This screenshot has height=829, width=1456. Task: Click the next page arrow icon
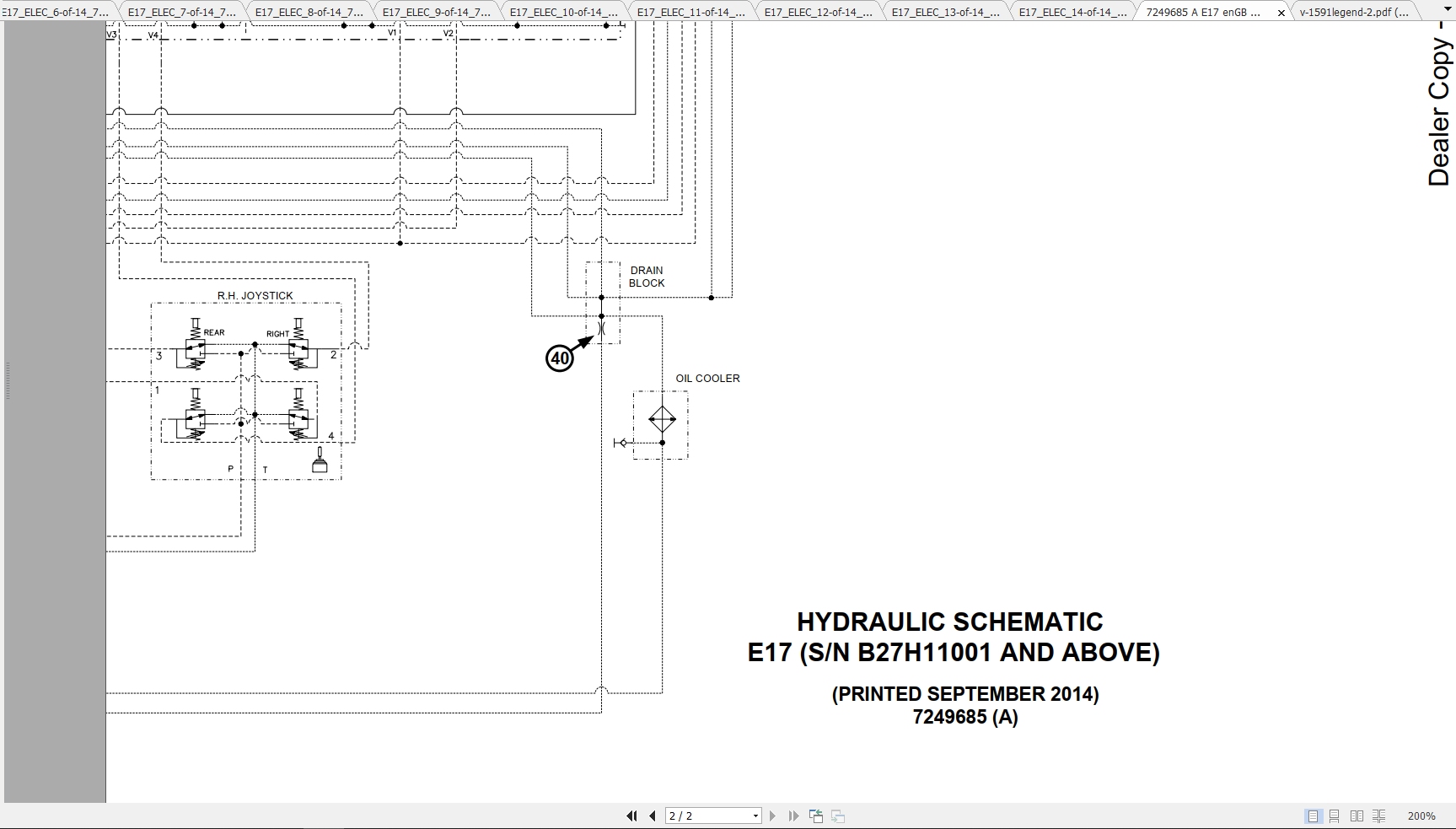pos(773,816)
